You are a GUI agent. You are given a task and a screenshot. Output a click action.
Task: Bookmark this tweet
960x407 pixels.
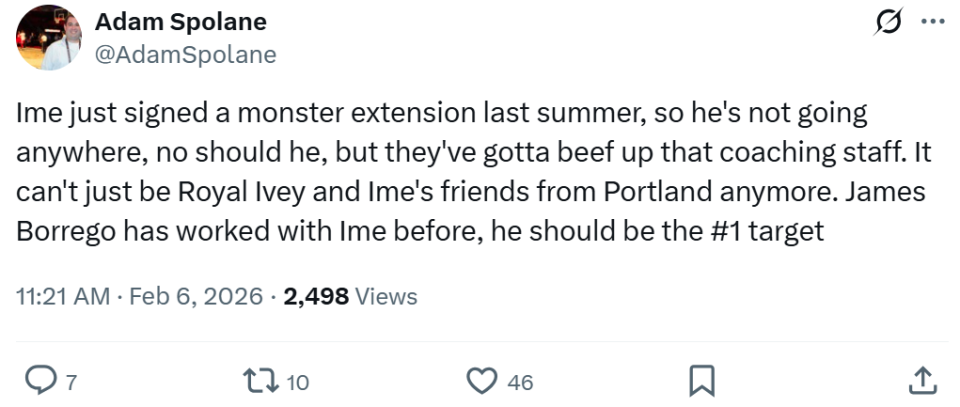(703, 380)
